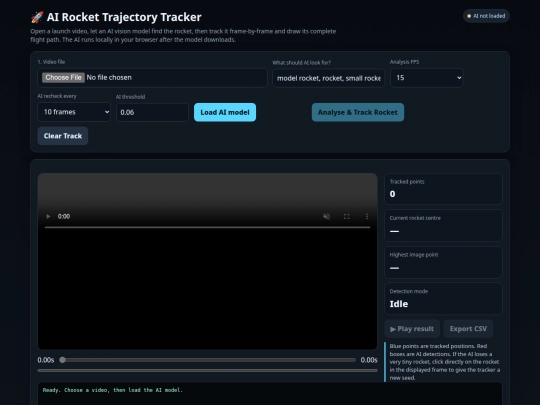Viewport: 540px width, 405px height.
Task: Click the Tracked points value 0
Action: pyautogui.click(x=392, y=194)
